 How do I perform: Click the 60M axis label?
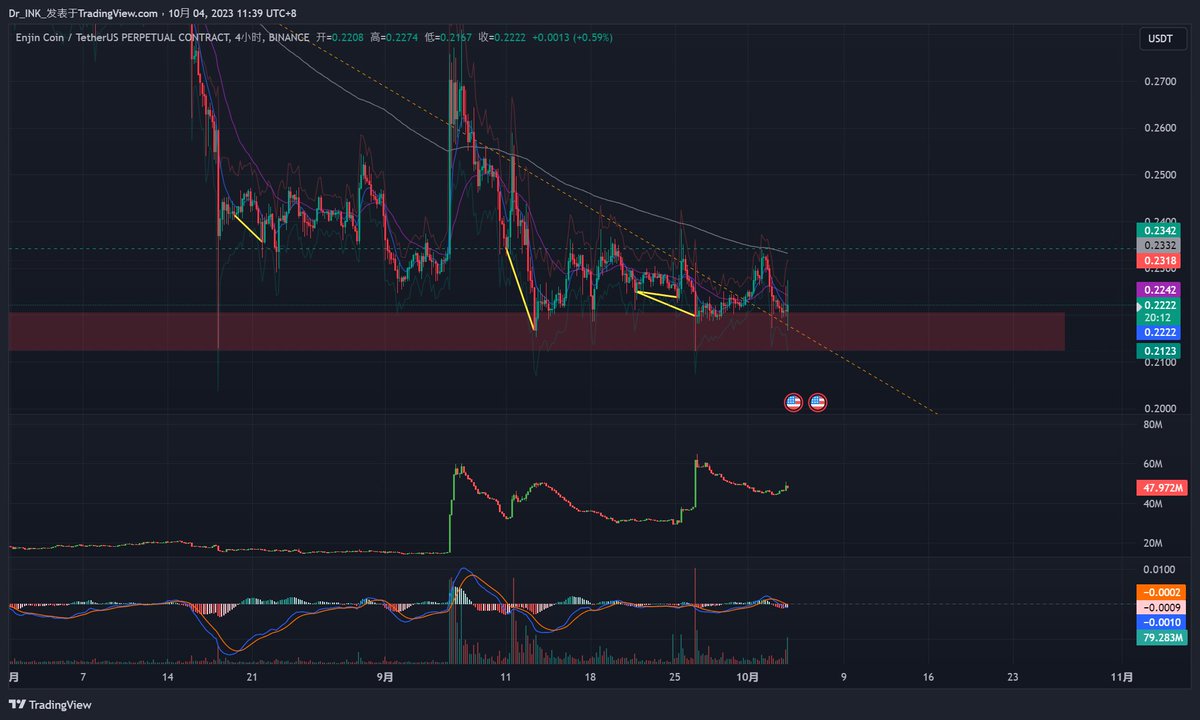tap(1153, 465)
